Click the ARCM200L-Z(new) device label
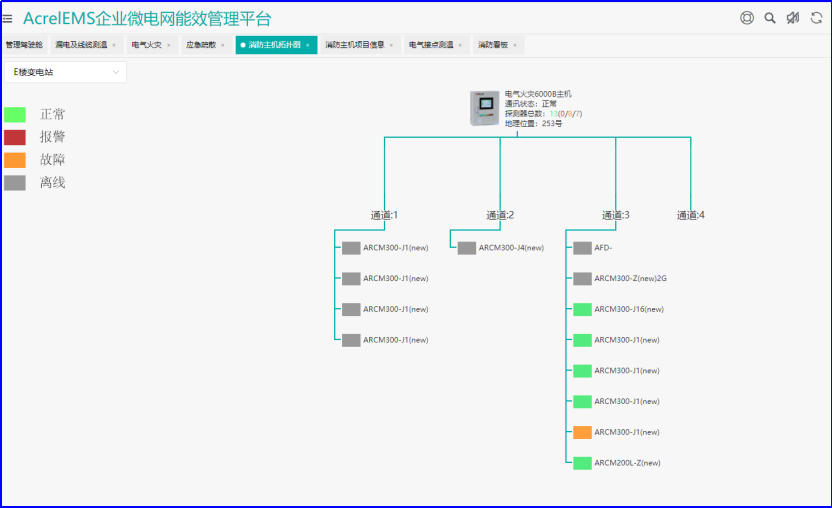This screenshot has height=508, width=832. coord(627,463)
